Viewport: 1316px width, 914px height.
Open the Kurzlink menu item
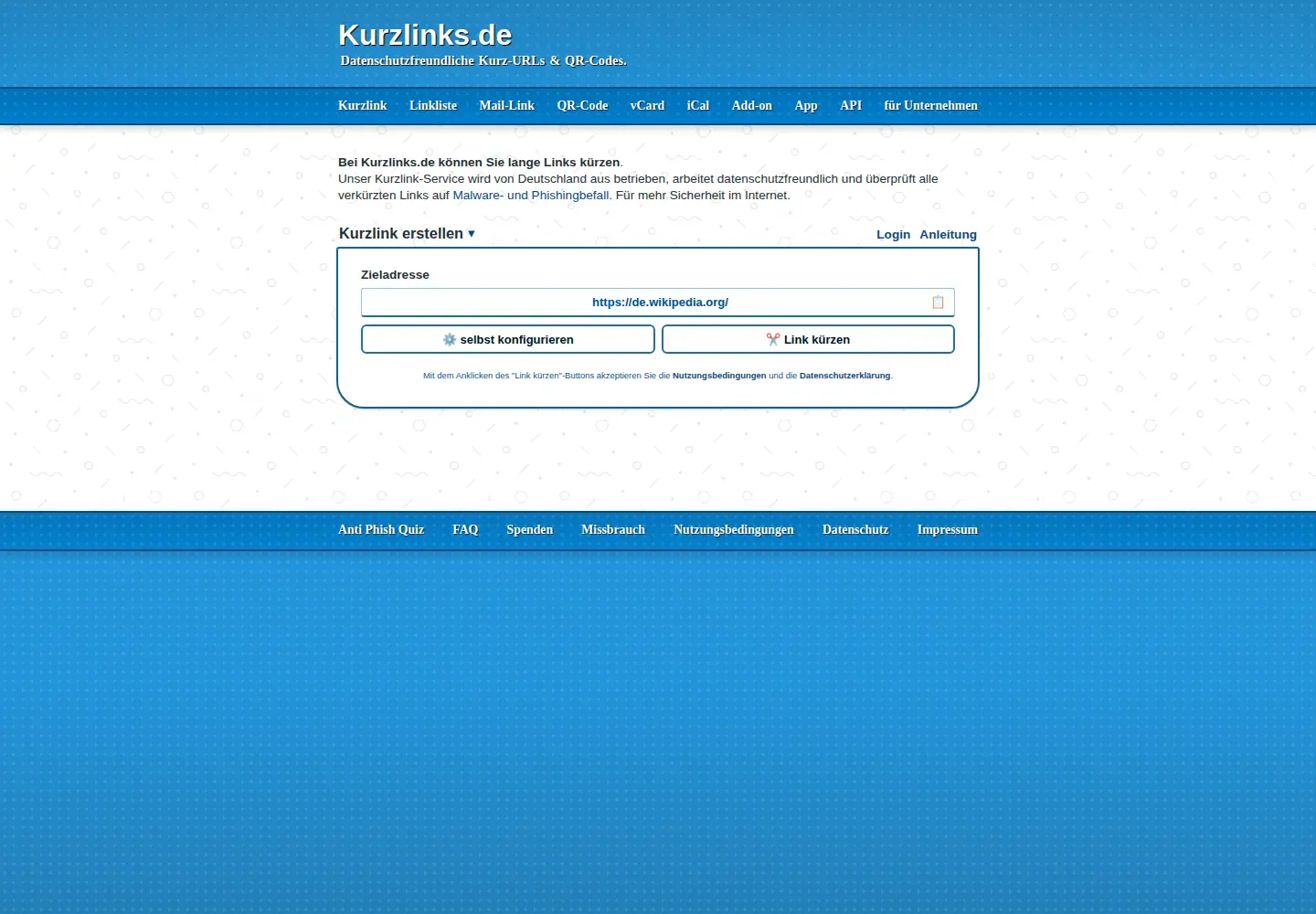[x=363, y=106]
